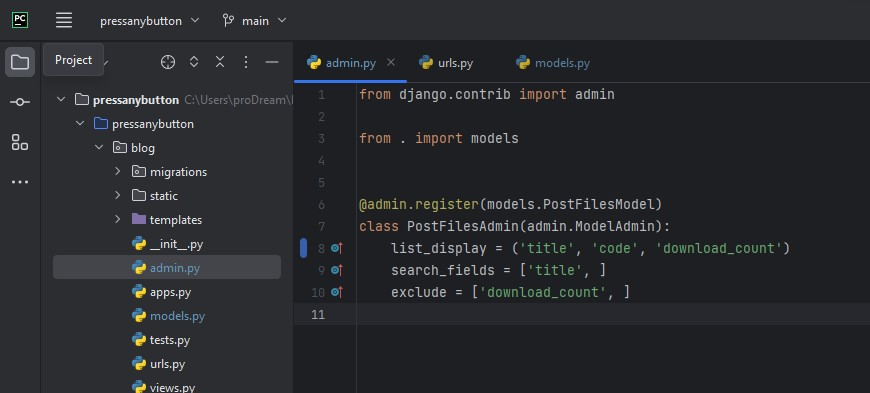Click django.contrib in the import line
This screenshot has height=393, width=870.
point(454,94)
